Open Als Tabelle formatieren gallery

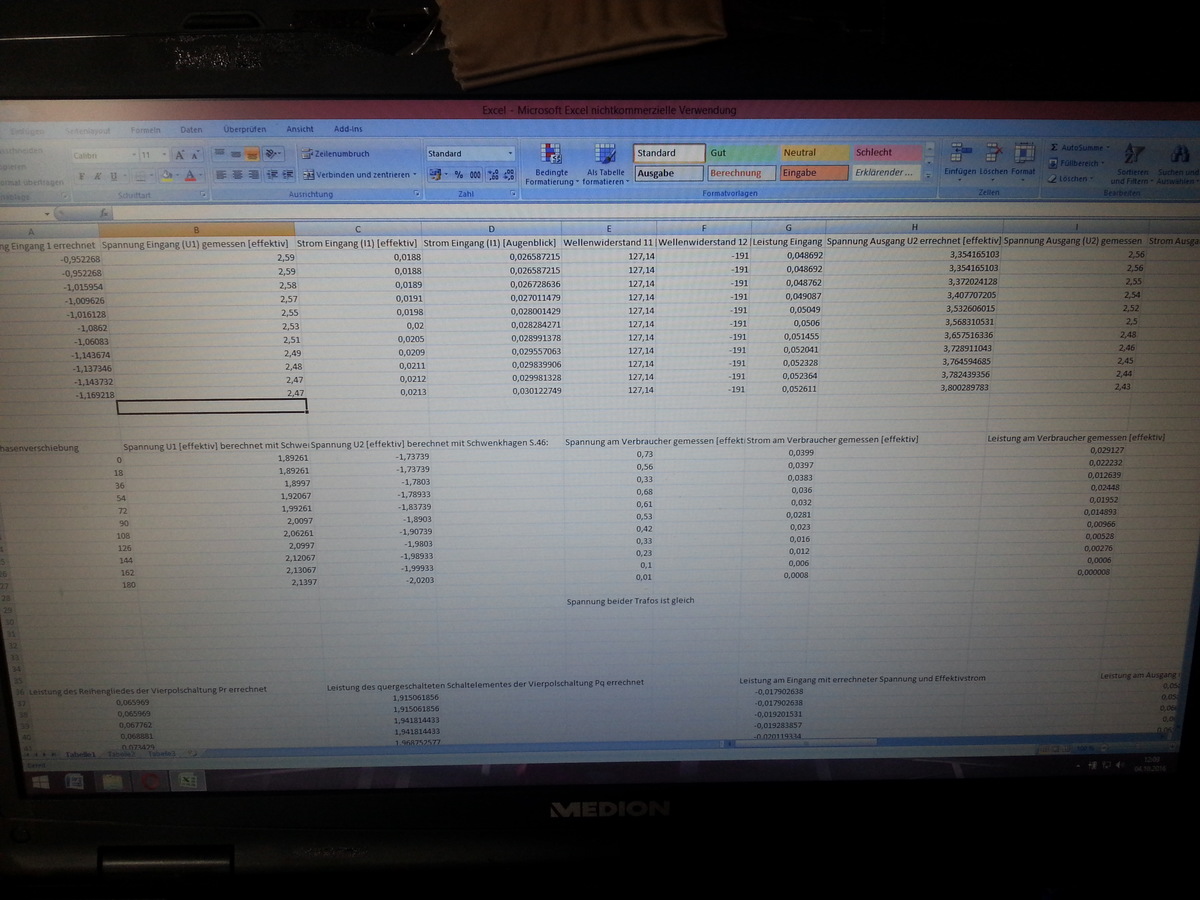pyautogui.click(x=604, y=165)
